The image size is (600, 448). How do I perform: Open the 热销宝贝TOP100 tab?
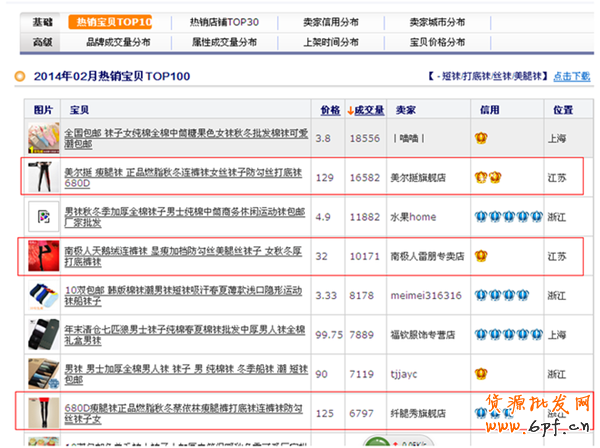(x=111, y=21)
